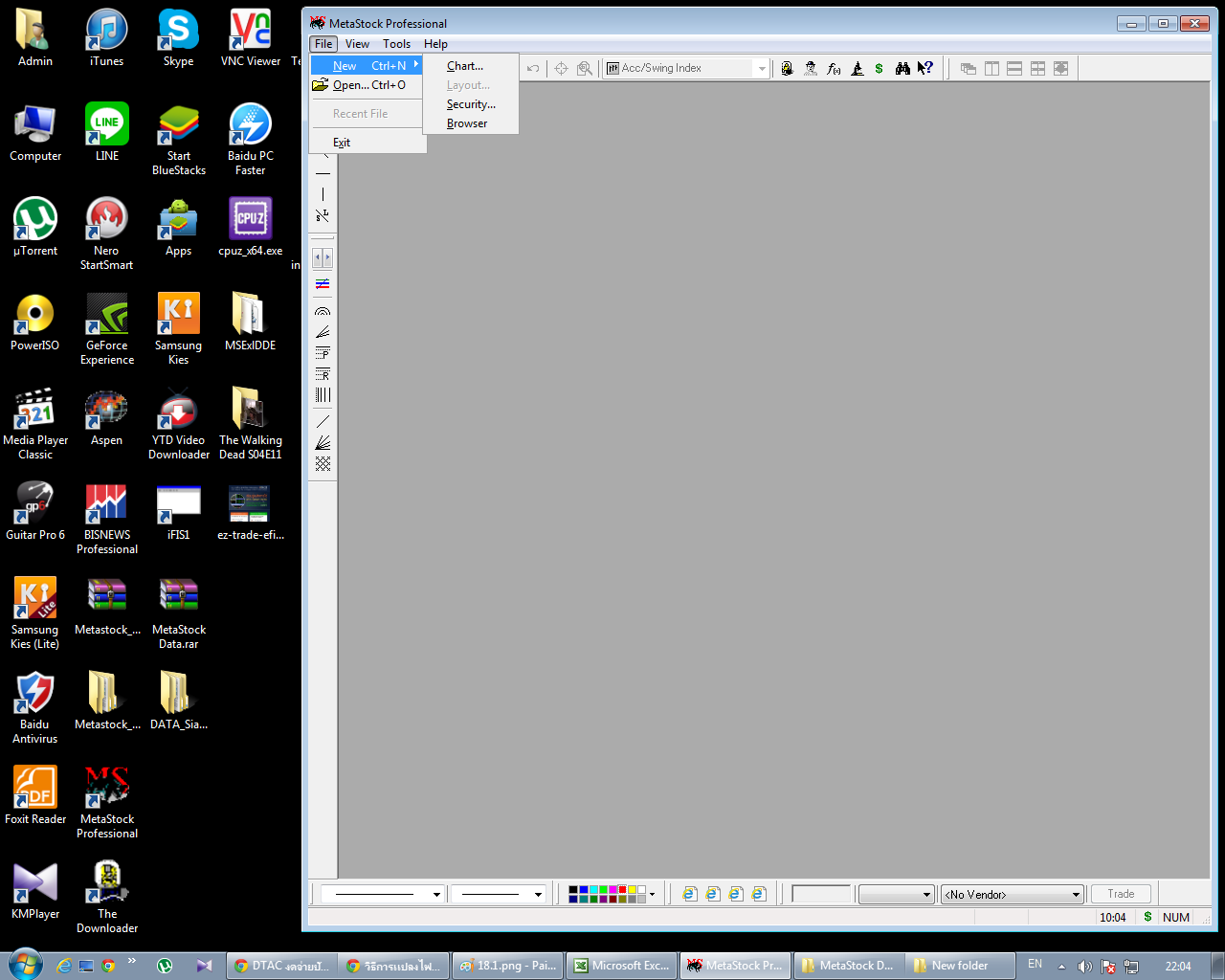
Task: Click the scroll right arrow button
Action: coord(328,257)
